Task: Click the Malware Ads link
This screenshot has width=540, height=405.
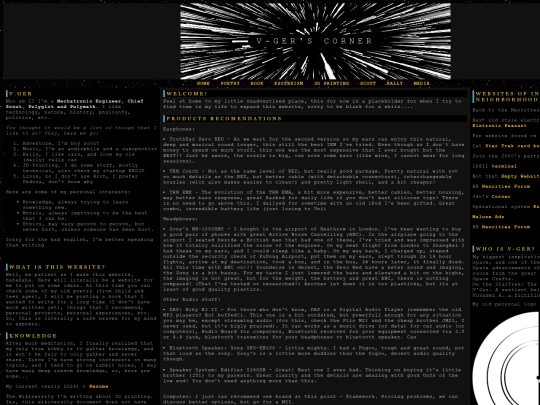Action: (488, 217)
